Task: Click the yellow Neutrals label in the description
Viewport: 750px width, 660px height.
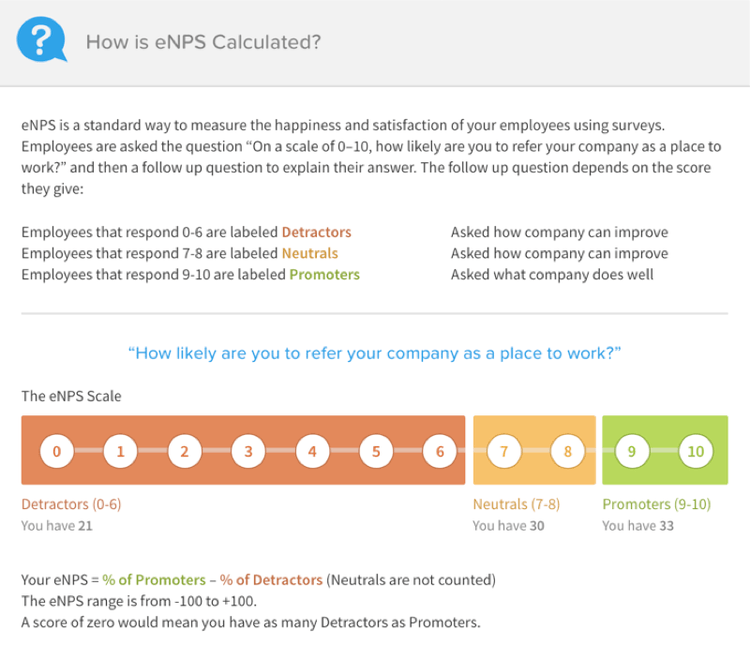Action: [x=310, y=253]
